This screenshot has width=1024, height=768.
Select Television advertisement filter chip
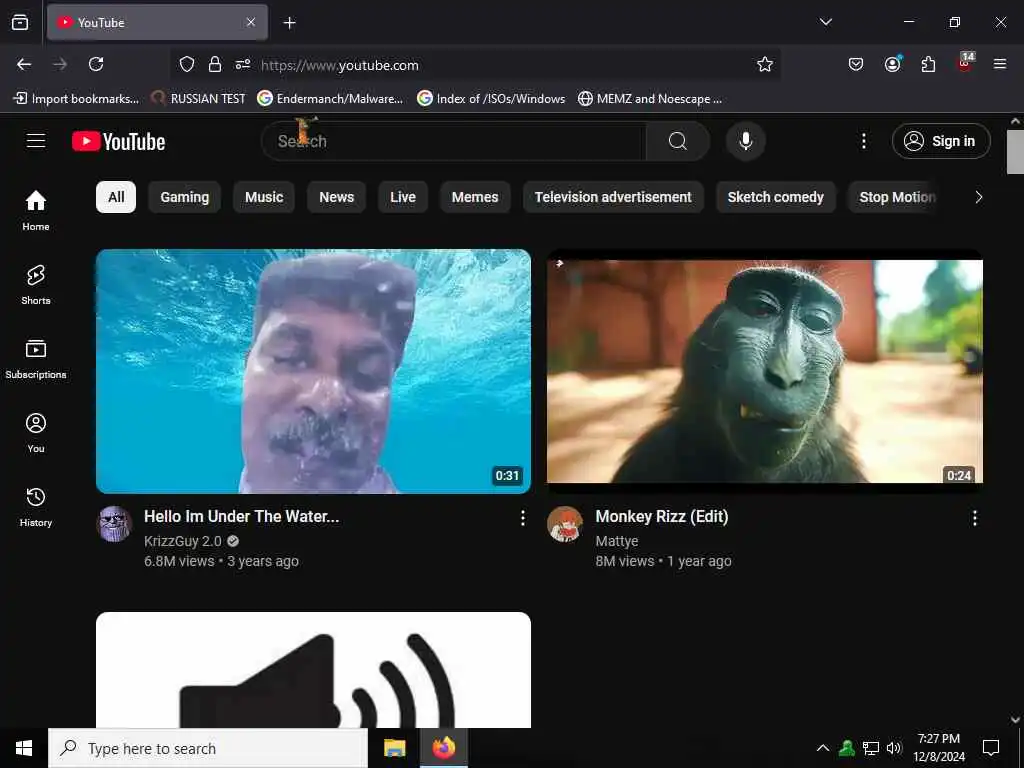(x=613, y=197)
